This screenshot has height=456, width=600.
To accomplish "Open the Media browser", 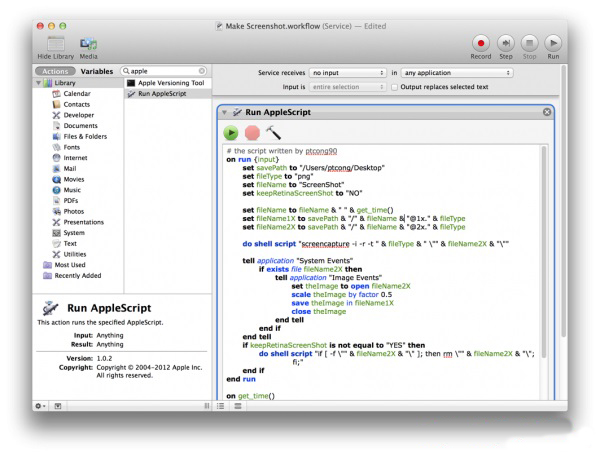I will pyautogui.click(x=88, y=43).
